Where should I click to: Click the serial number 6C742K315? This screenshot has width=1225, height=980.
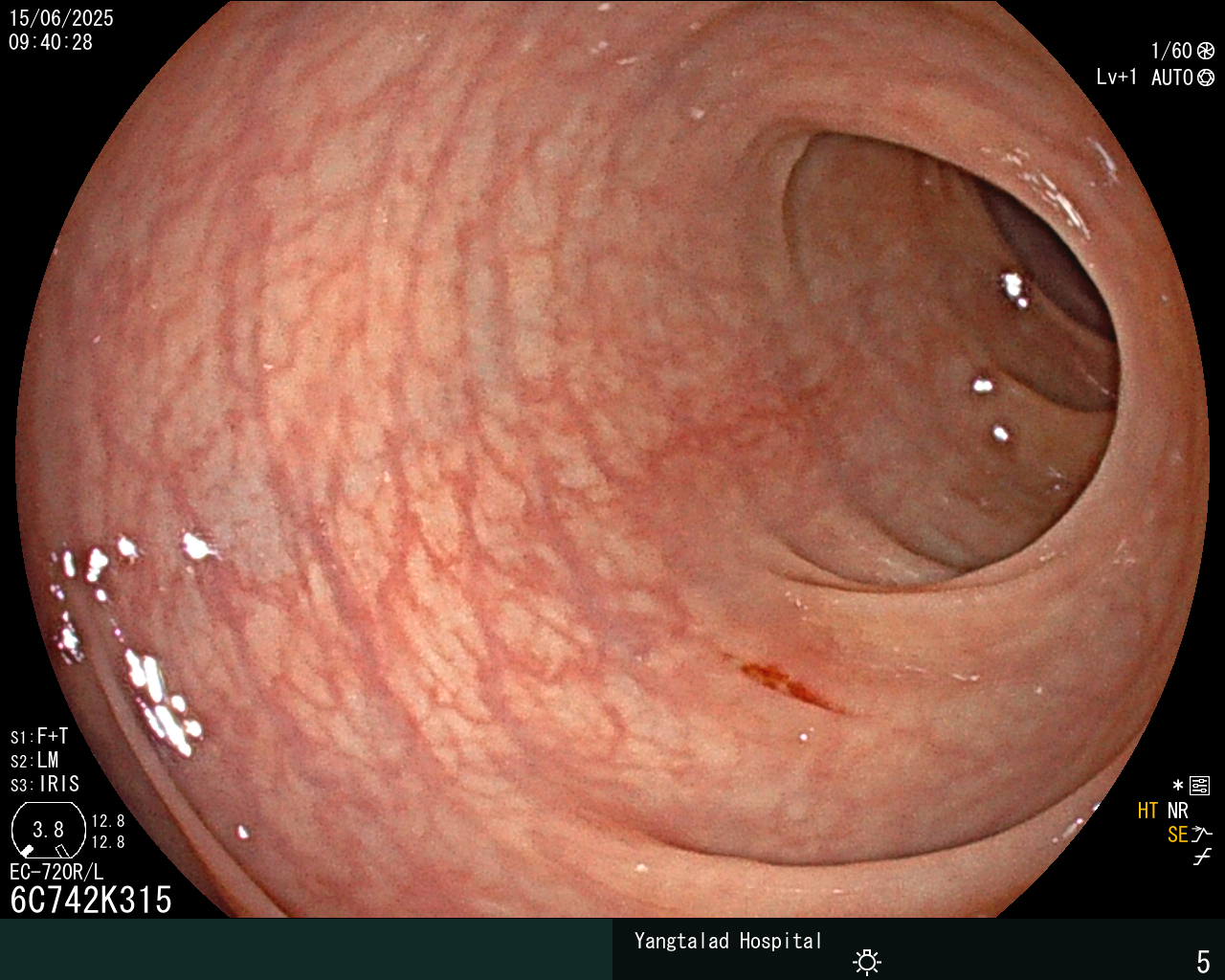tap(91, 900)
